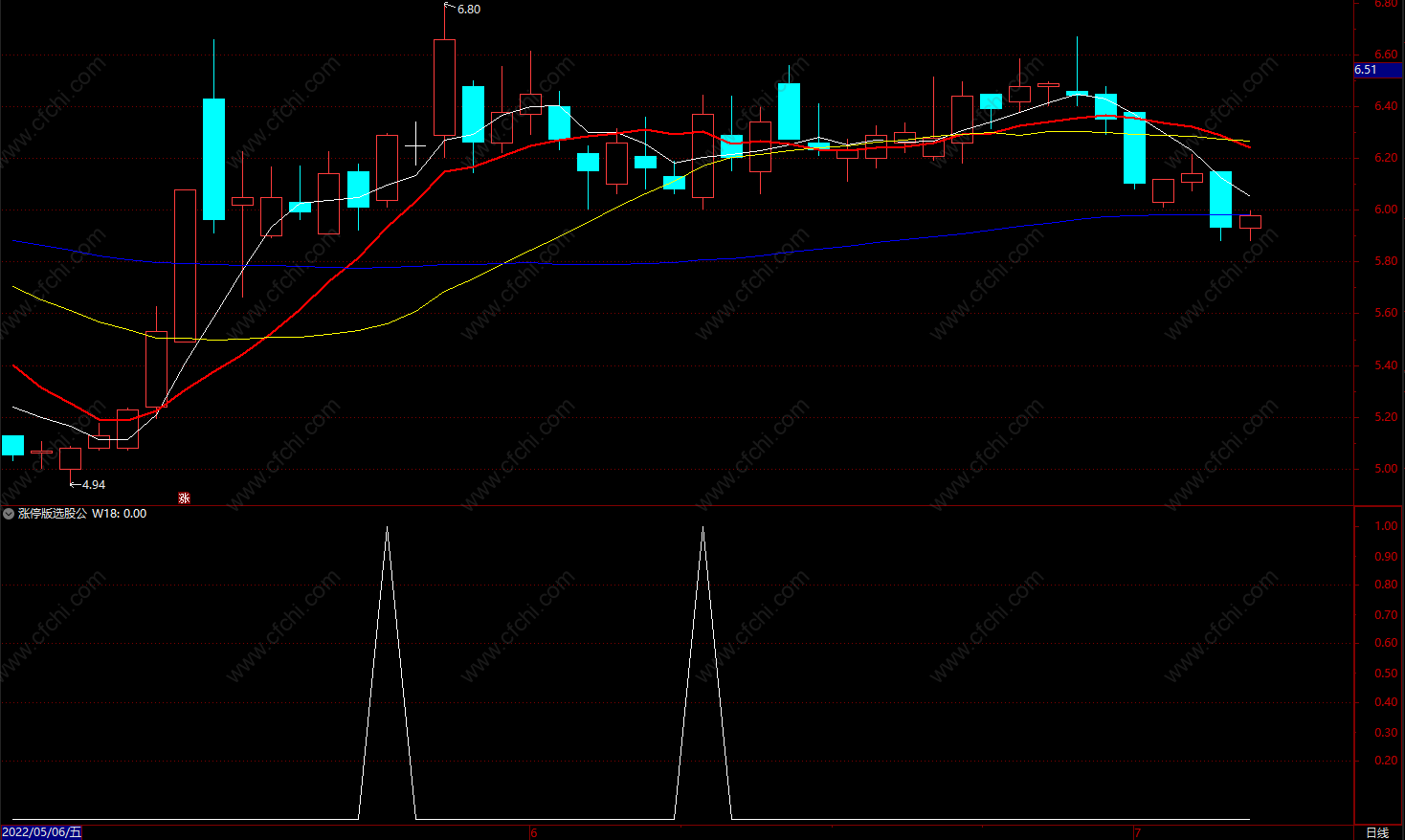Click the 6.40 price axis label

1386,106
